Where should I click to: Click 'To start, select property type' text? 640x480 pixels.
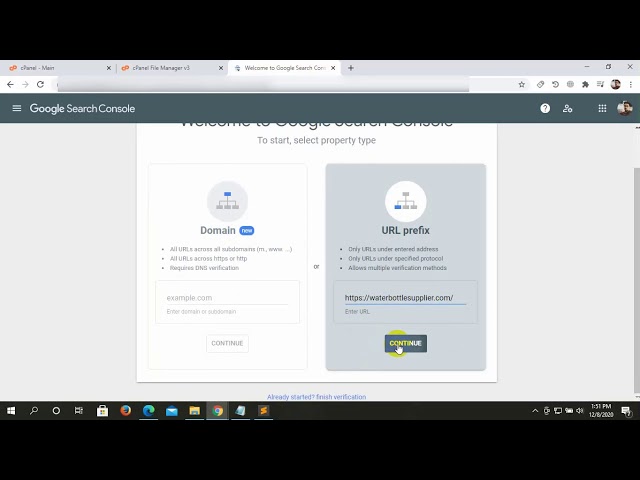tap(316, 140)
